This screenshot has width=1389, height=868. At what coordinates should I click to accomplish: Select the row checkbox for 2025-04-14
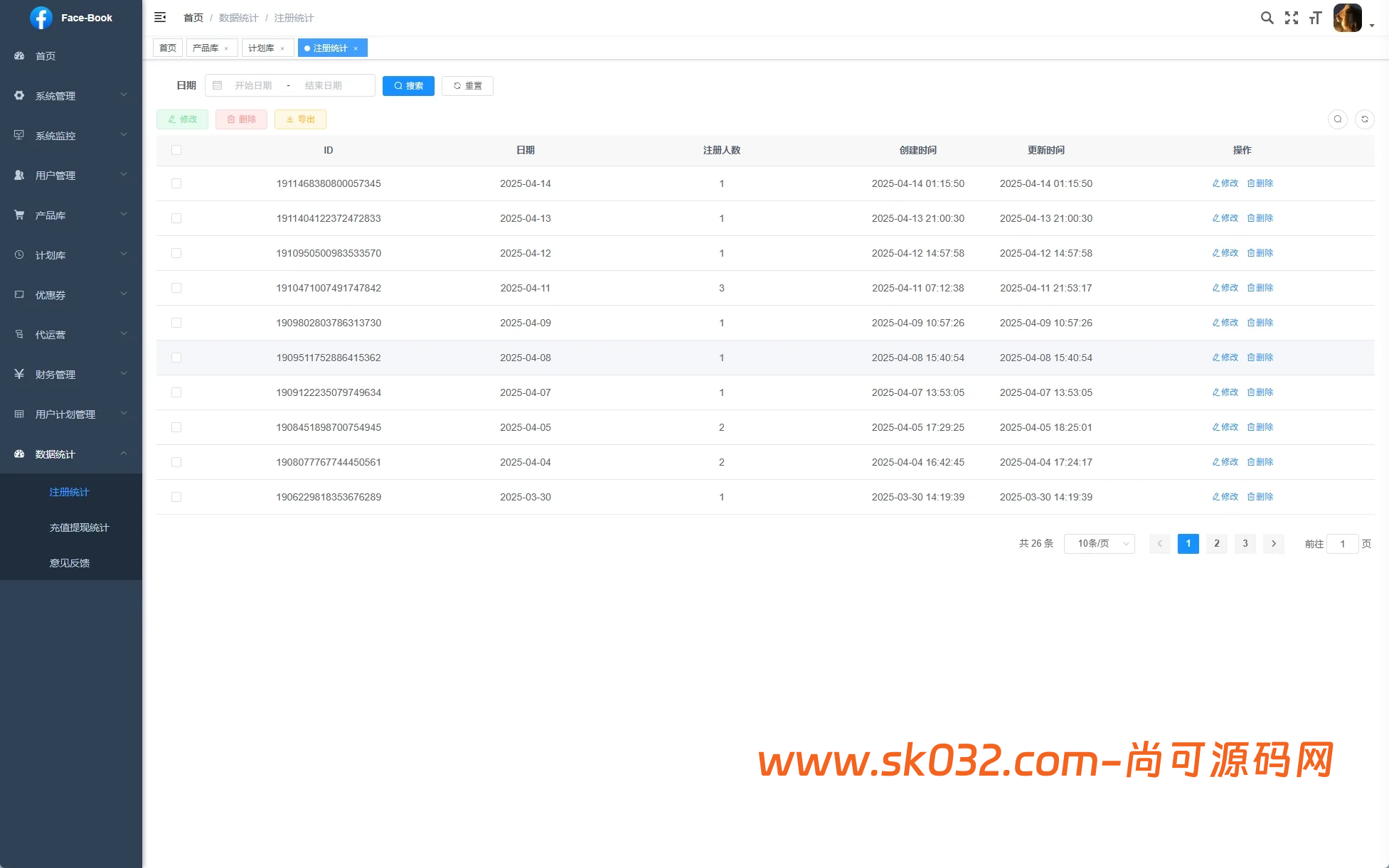click(x=176, y=183)
